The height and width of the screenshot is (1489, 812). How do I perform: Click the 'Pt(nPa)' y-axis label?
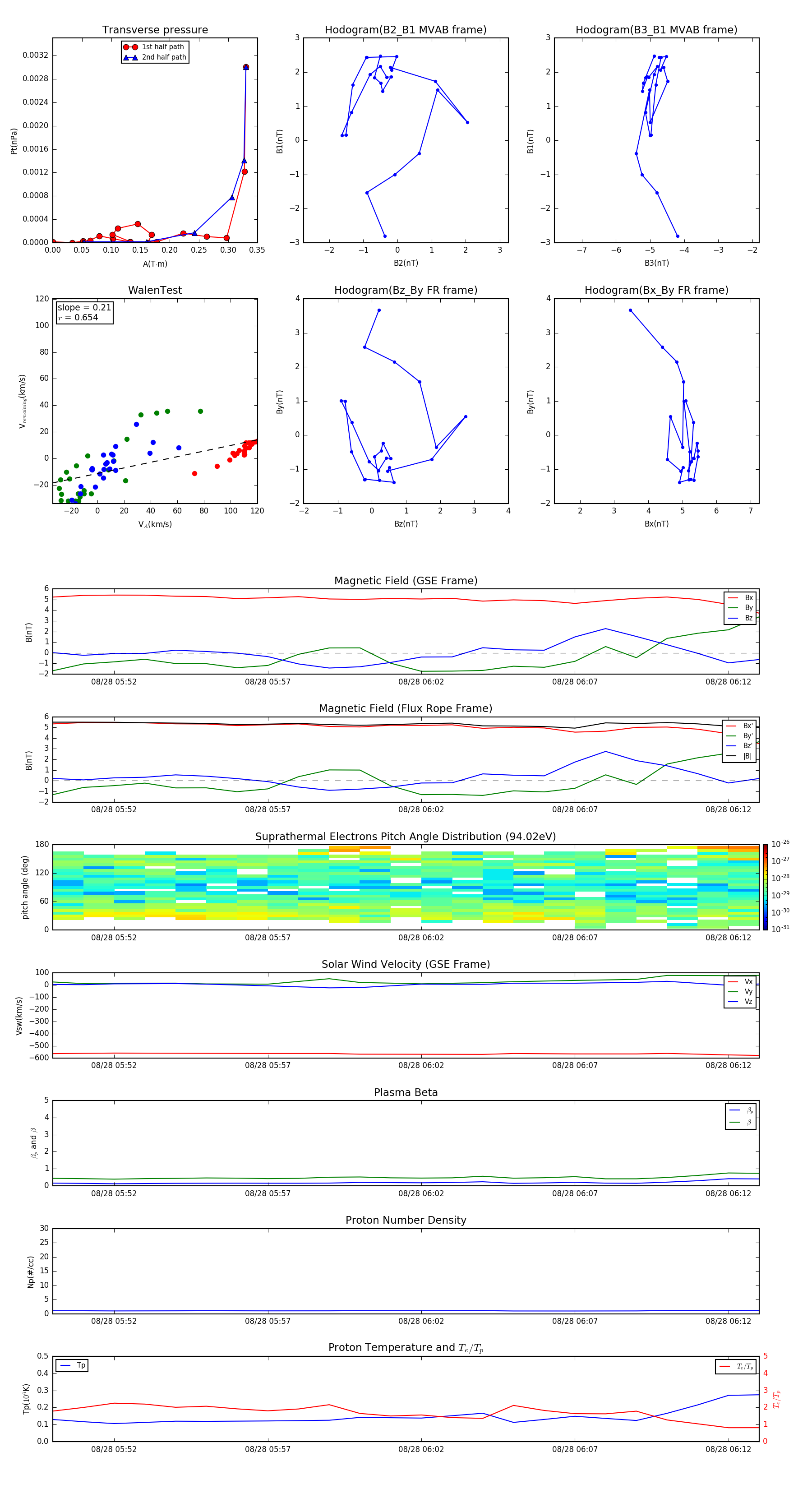click(14, 141)
